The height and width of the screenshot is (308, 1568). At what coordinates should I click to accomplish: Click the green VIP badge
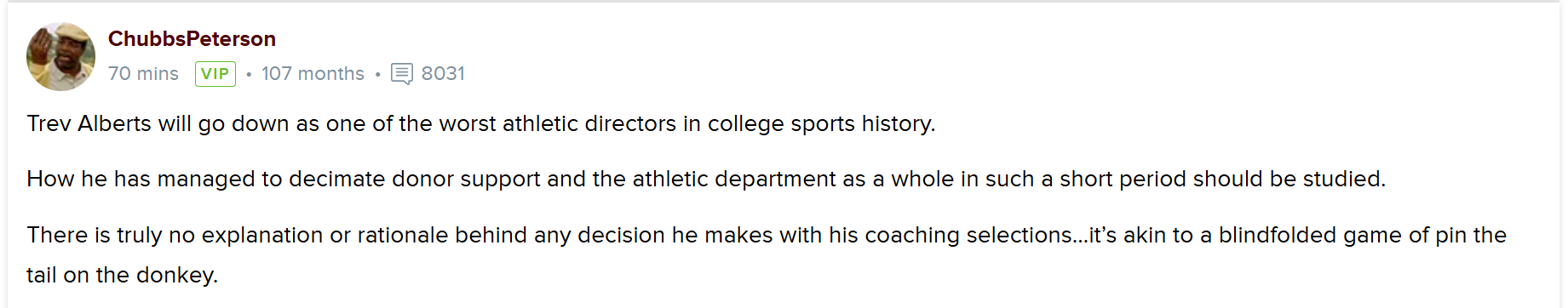coord(215,74)
